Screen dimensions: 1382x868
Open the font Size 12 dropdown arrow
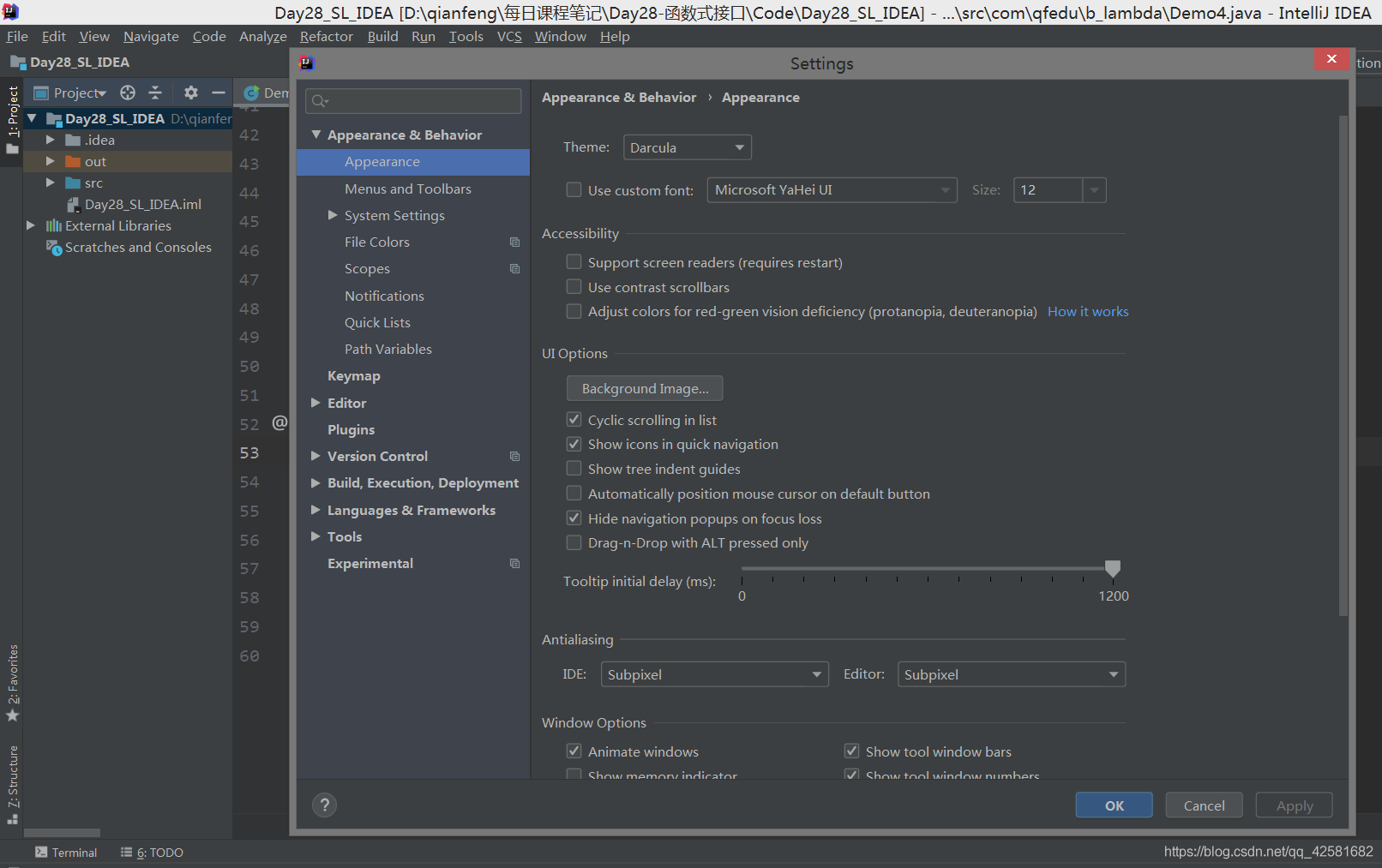pos(1094,190)
